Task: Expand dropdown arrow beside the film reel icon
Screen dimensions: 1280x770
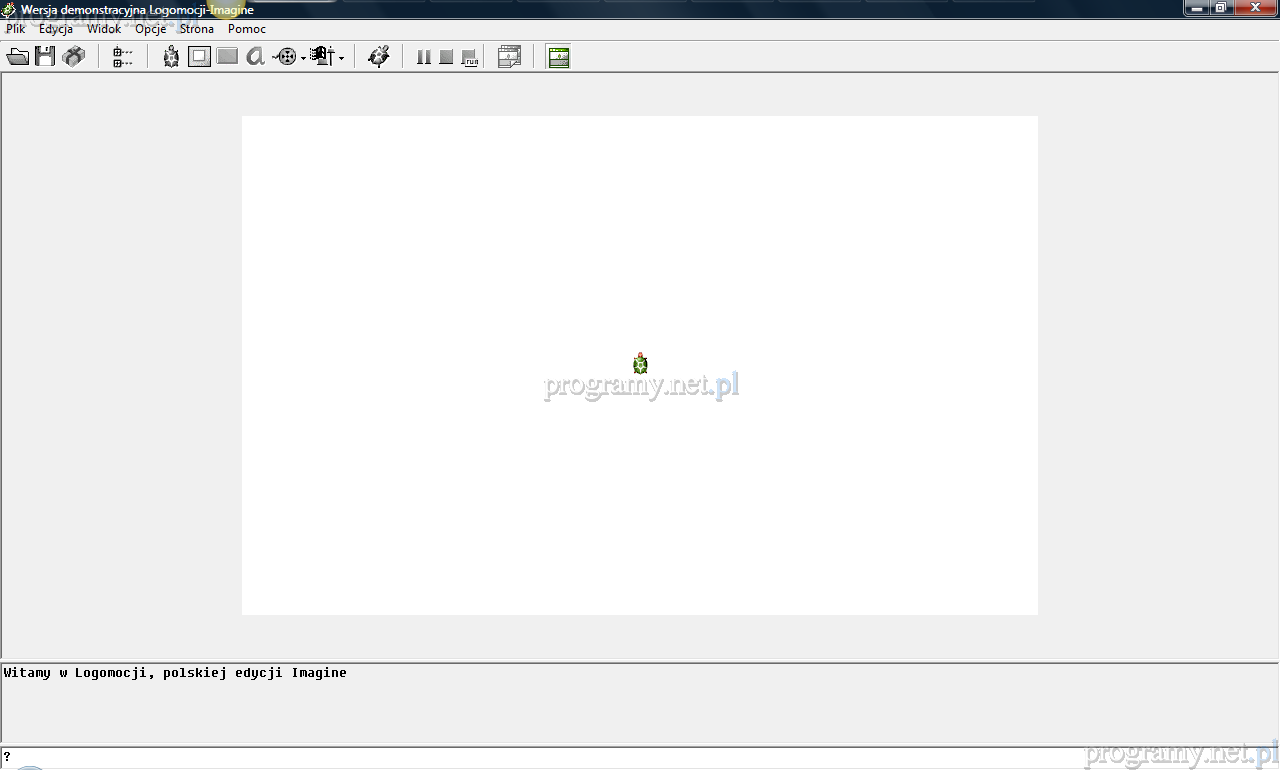Action: pyautogui.click(x=303, y=59)
